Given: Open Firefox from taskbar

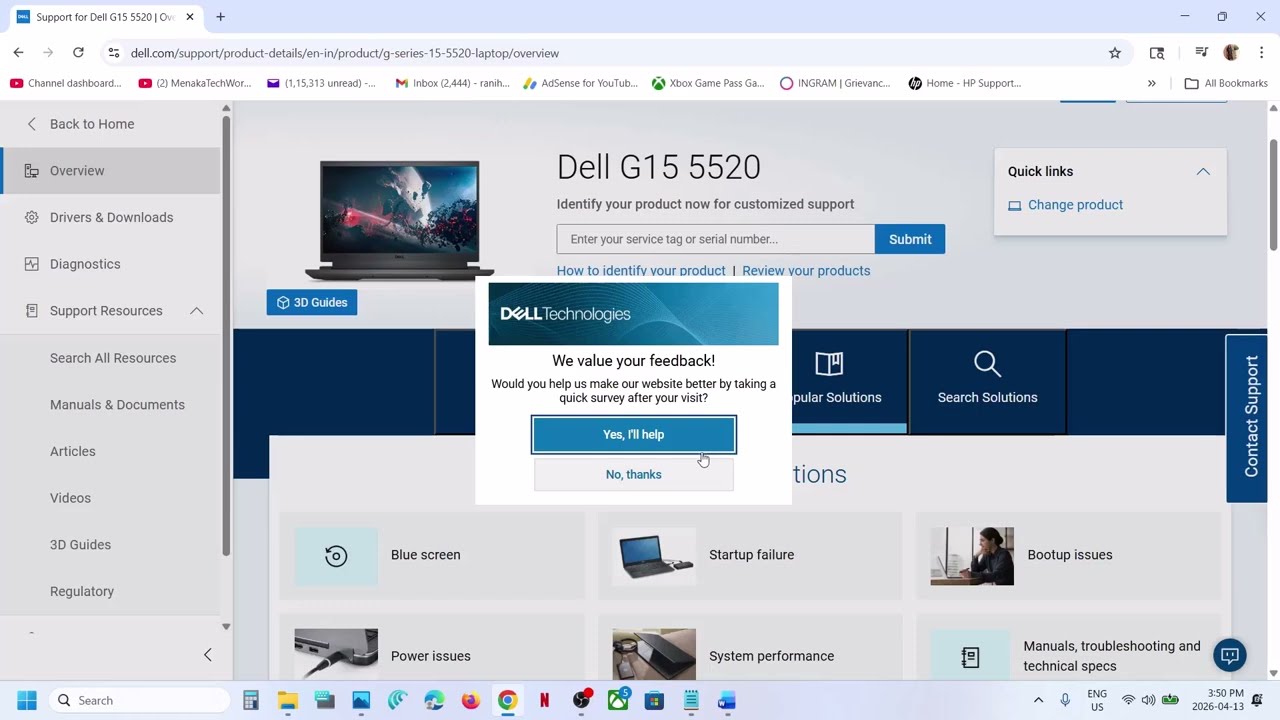Looking at the screenshot, I should pyautogui.click(x=471, y=701).
